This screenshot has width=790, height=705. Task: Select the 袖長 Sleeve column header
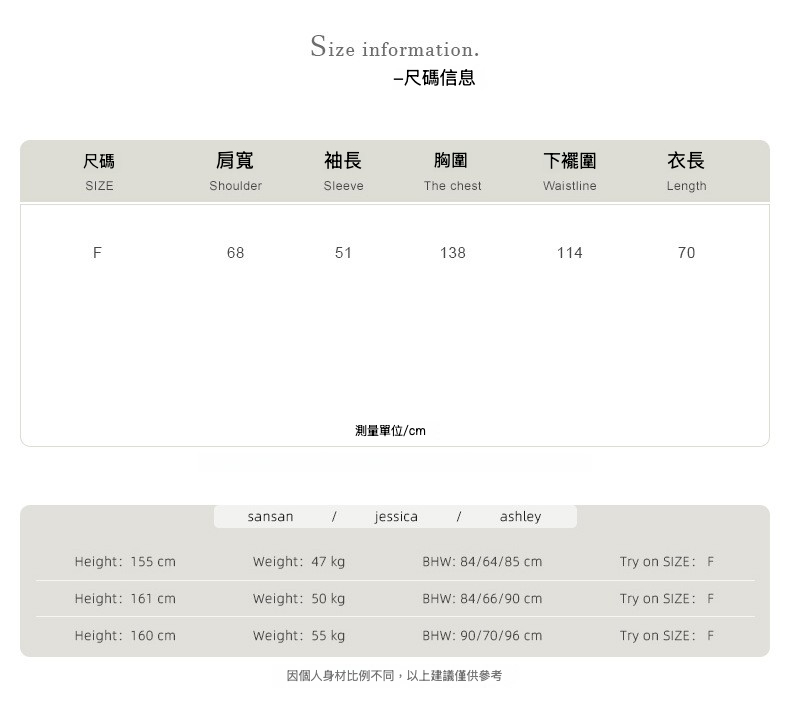343,172
